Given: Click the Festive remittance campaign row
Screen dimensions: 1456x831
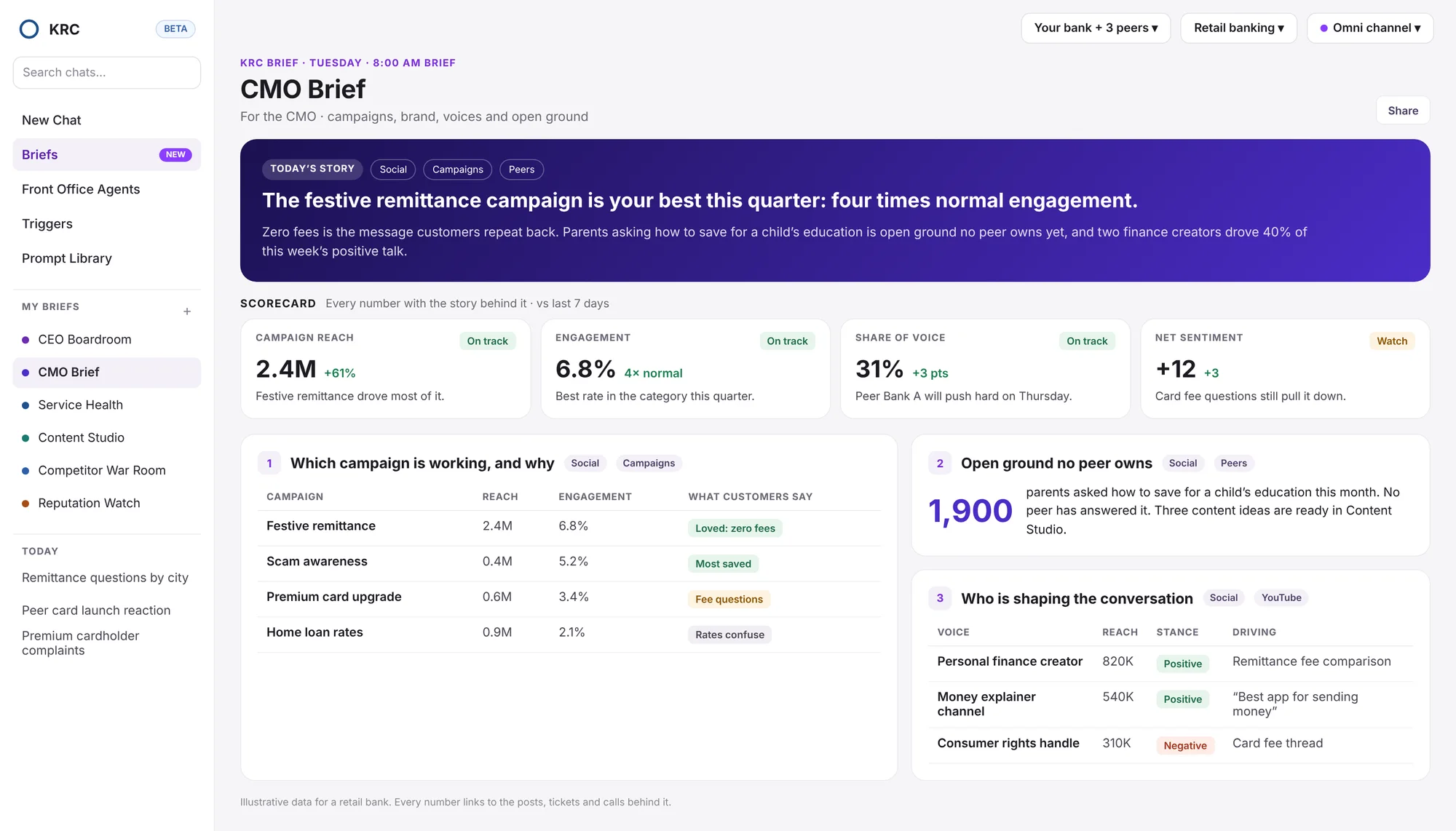Looking at the screenshot, I should coord(569,527).
